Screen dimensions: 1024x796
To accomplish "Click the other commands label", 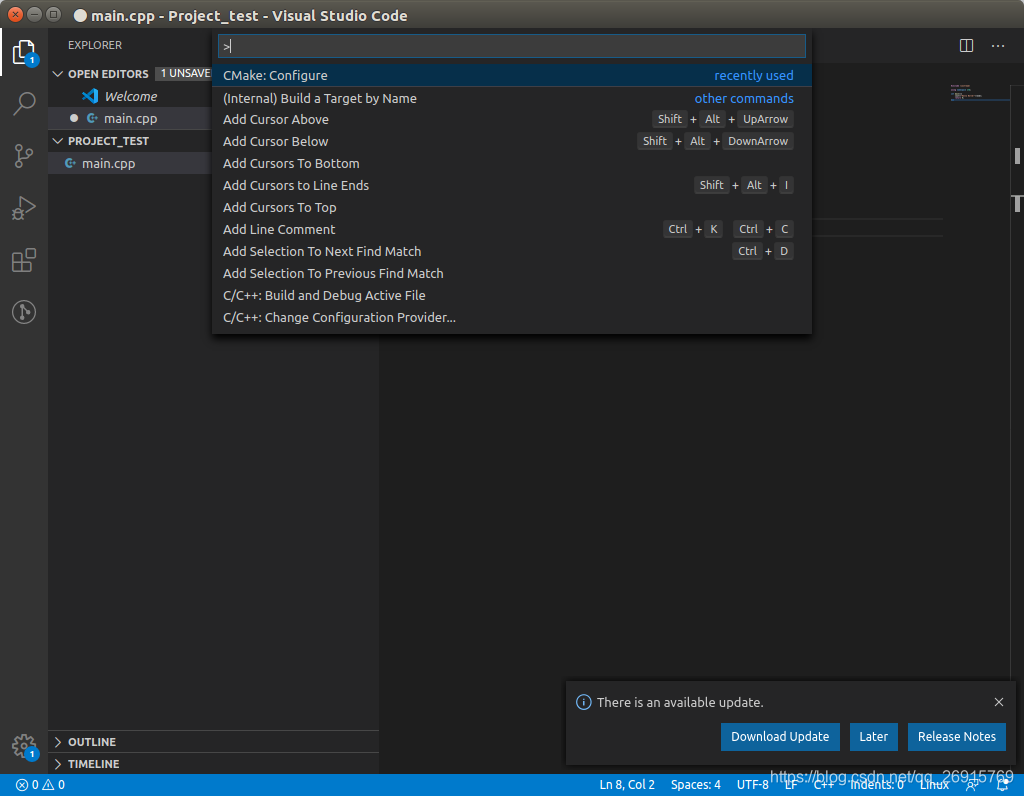I will pos(744,98).
